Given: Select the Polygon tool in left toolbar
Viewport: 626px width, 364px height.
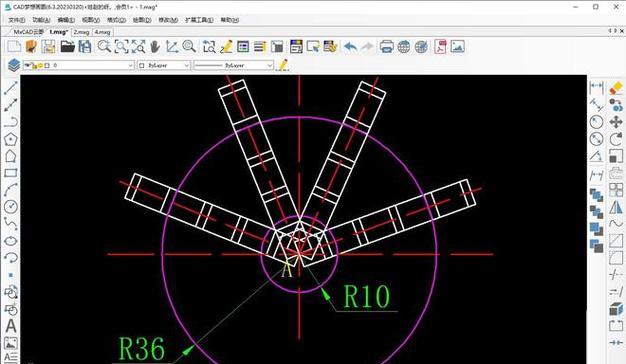Looking at the screenshot, I should coord(10,139).
